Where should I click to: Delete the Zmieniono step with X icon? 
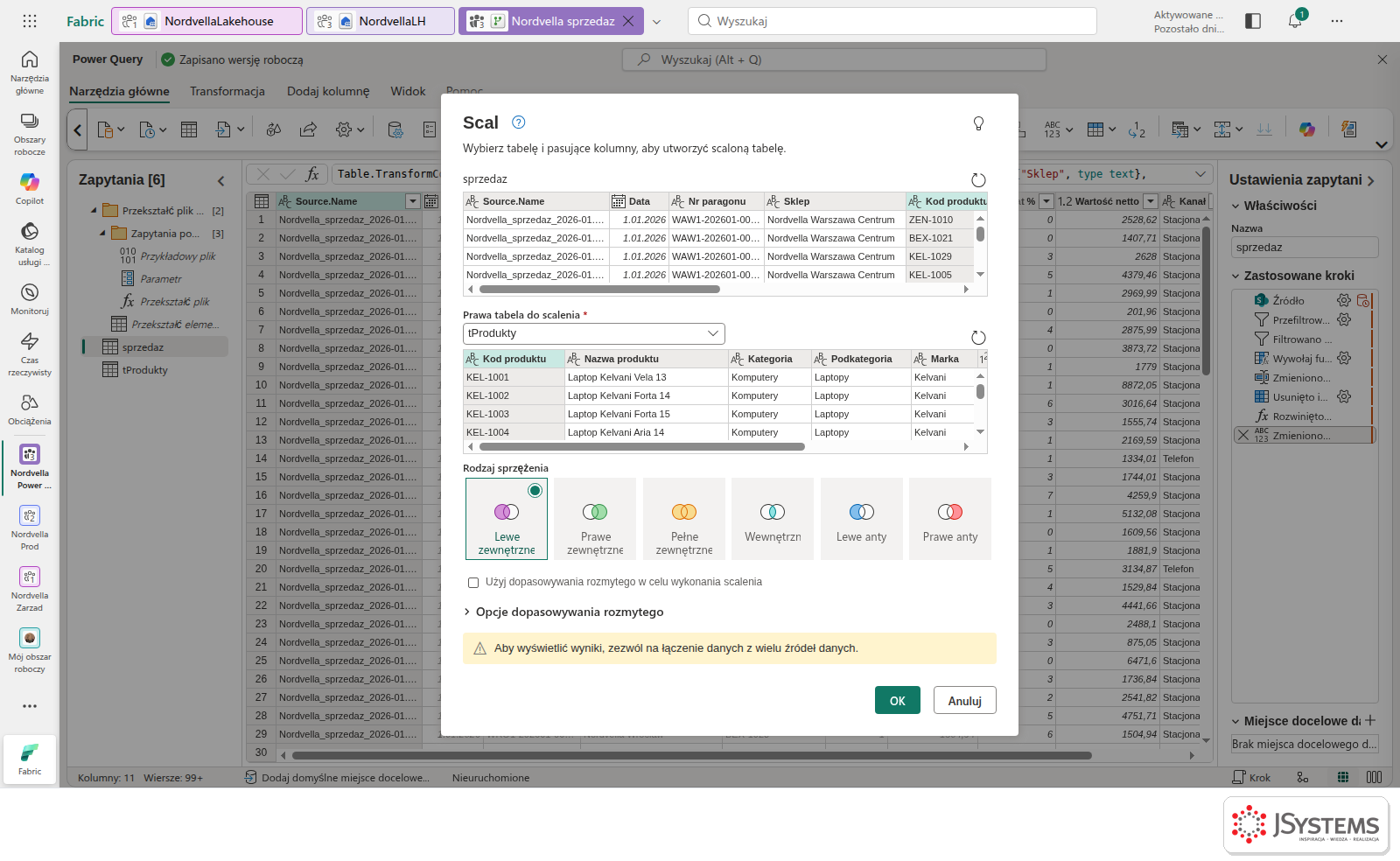pos(1243,435)
